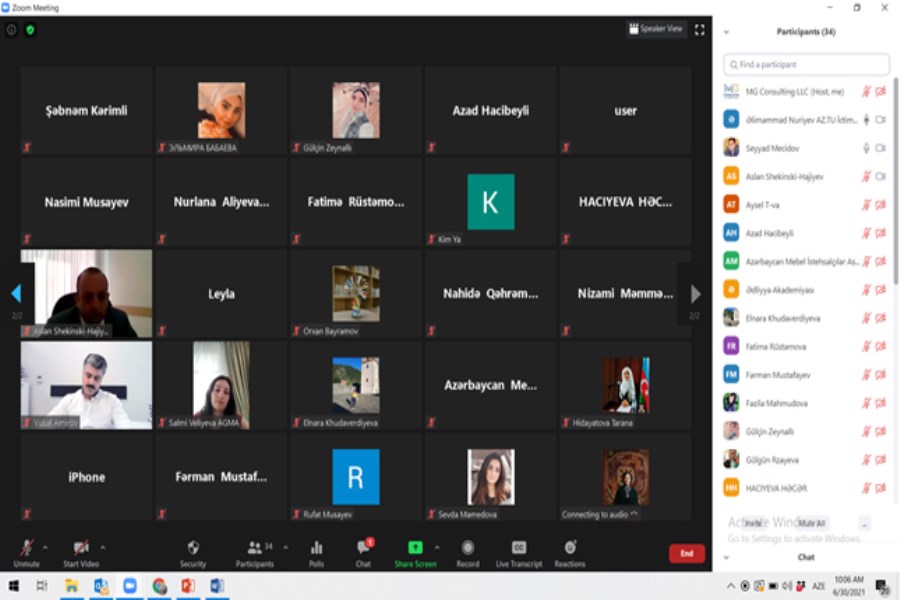Open Google Chrome from the taskbar

coord(159,586)
